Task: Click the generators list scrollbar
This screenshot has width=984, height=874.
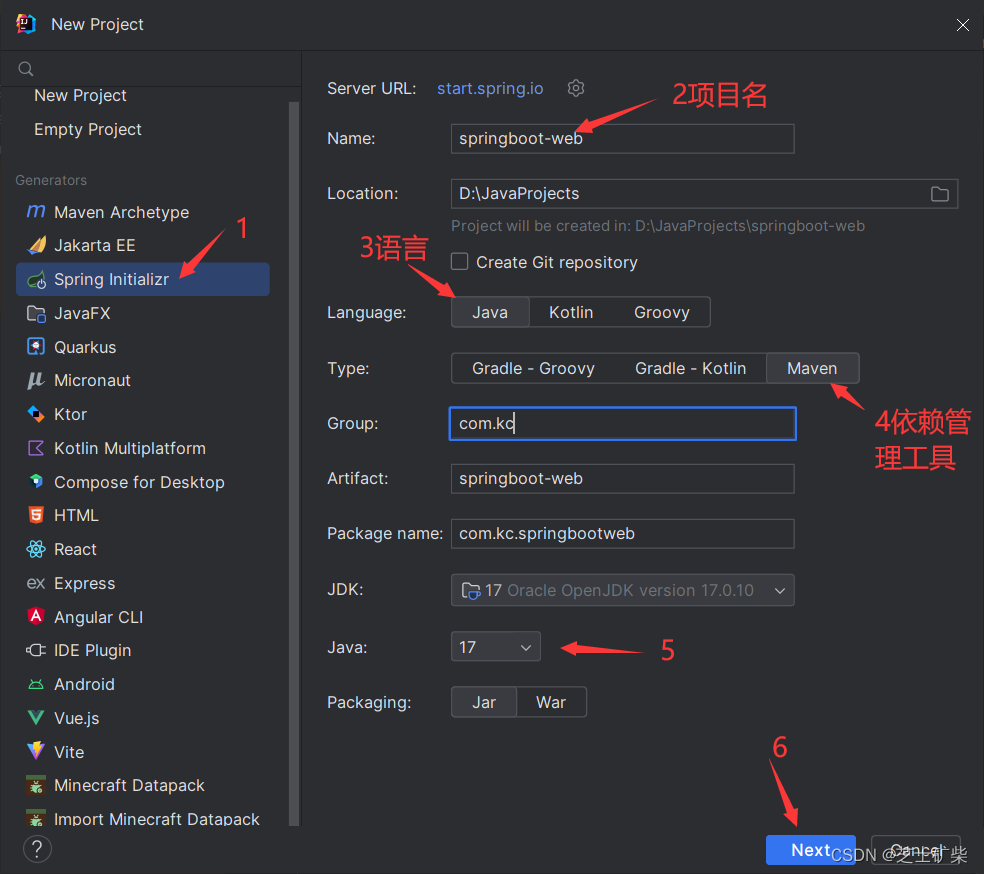Action: click(x=294, y=464)
